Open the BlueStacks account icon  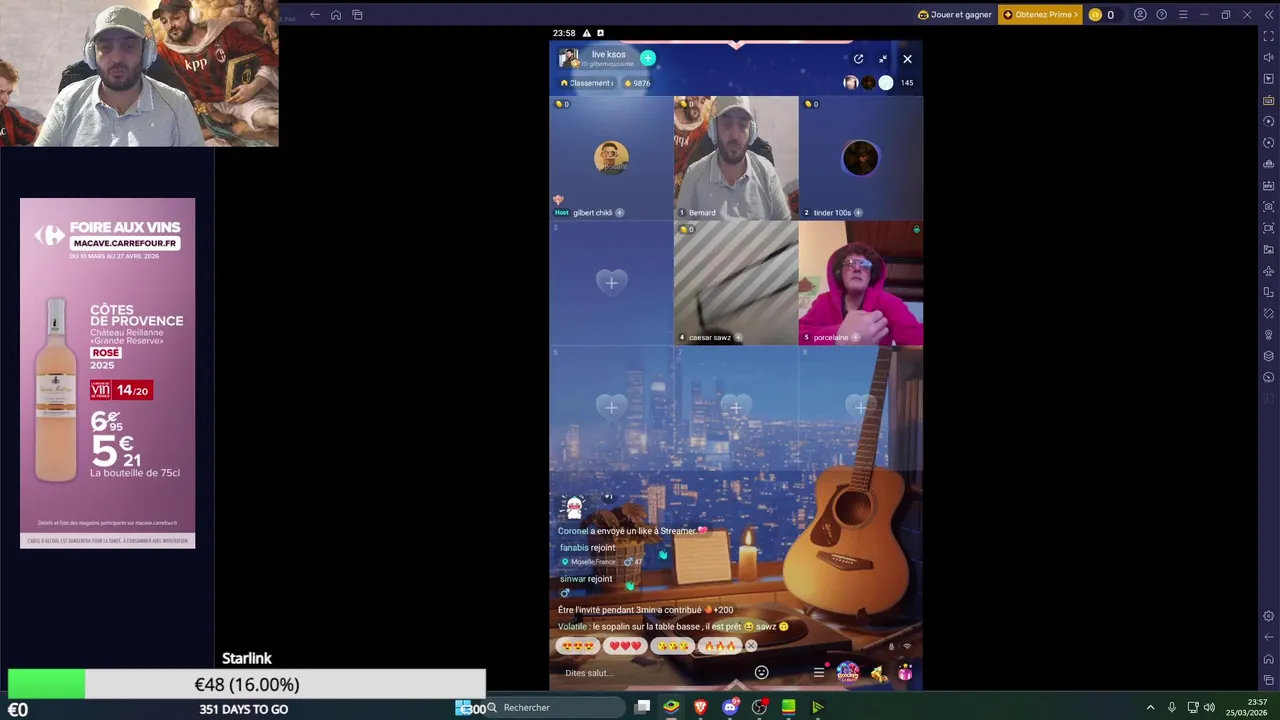tap(1140, 14)
